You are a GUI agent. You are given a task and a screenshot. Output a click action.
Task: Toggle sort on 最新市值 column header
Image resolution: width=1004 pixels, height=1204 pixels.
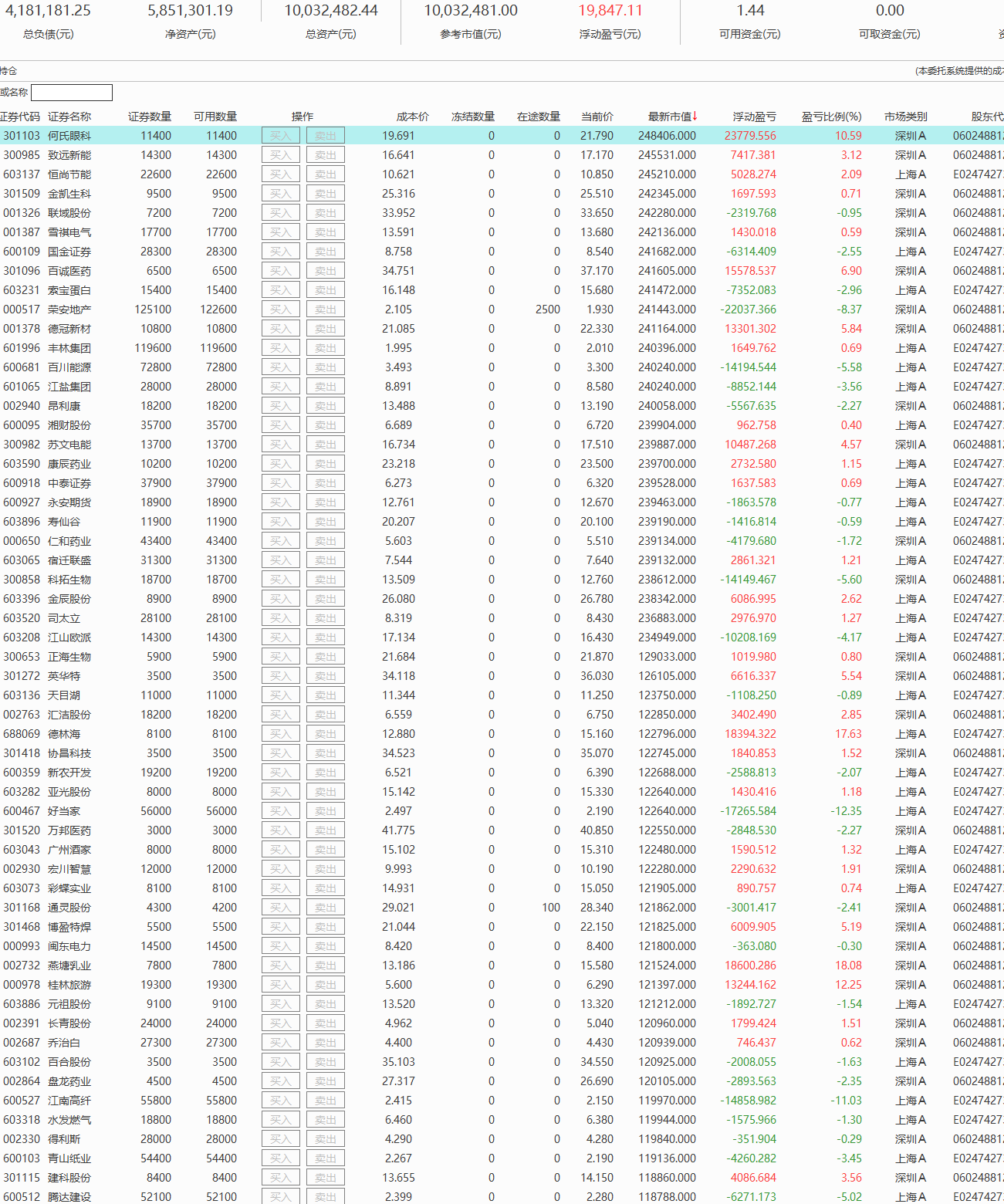[673, 117]
